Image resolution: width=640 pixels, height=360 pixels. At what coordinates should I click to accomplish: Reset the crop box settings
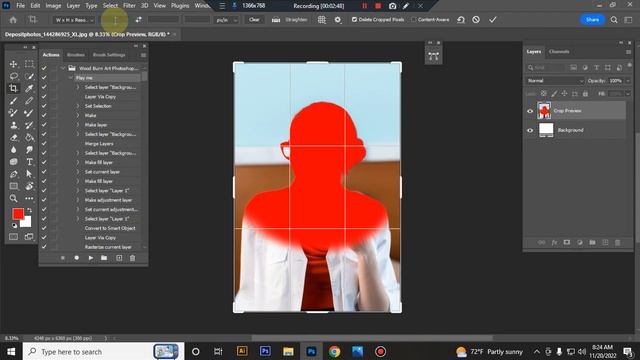coord(461,20)
